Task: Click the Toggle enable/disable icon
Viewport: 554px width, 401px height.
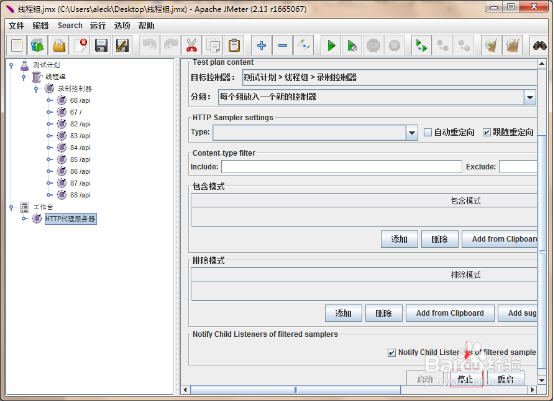Action: [x=303, y=46]
